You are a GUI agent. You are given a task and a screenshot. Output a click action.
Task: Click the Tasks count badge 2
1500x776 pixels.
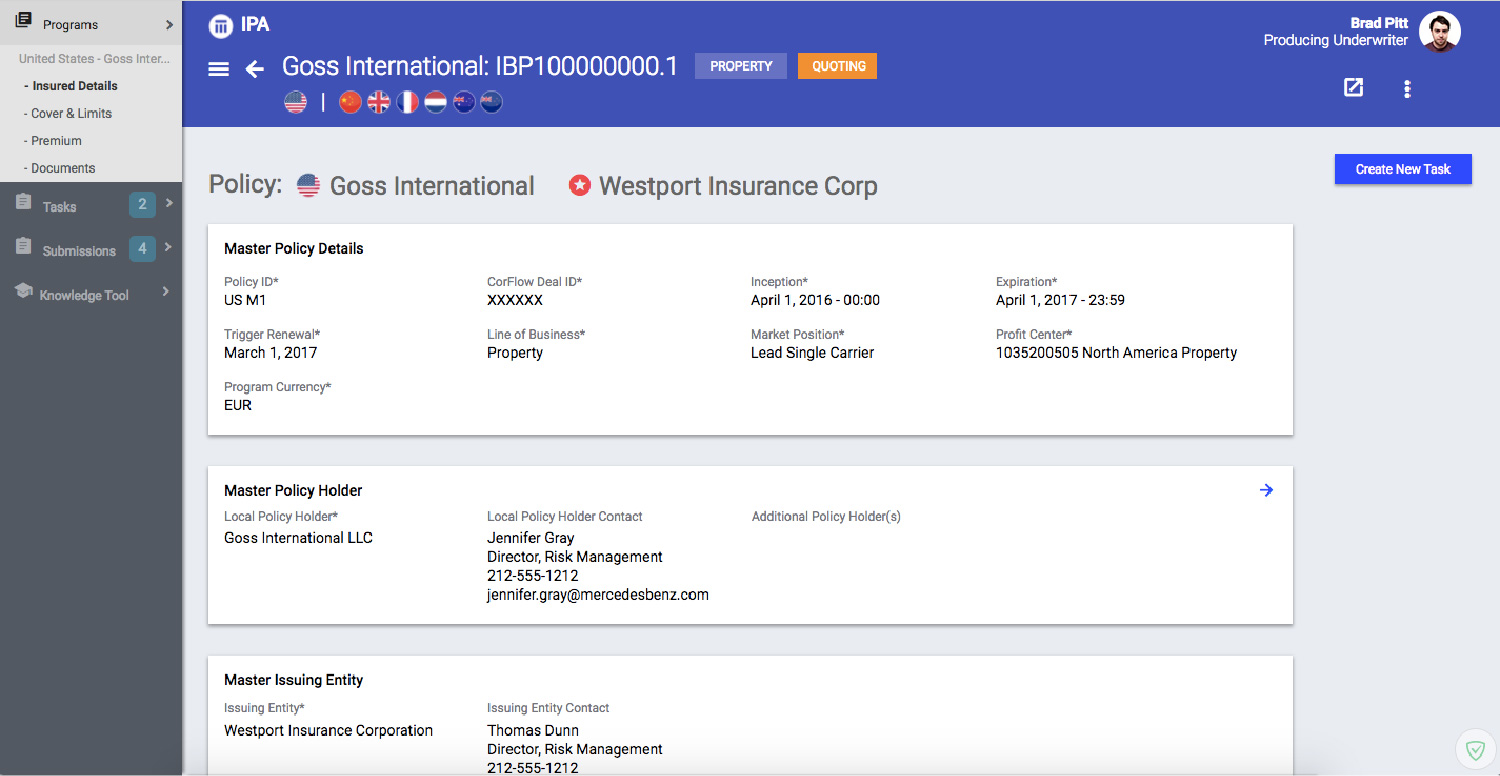pyautogui.click(x=142, y=204)
